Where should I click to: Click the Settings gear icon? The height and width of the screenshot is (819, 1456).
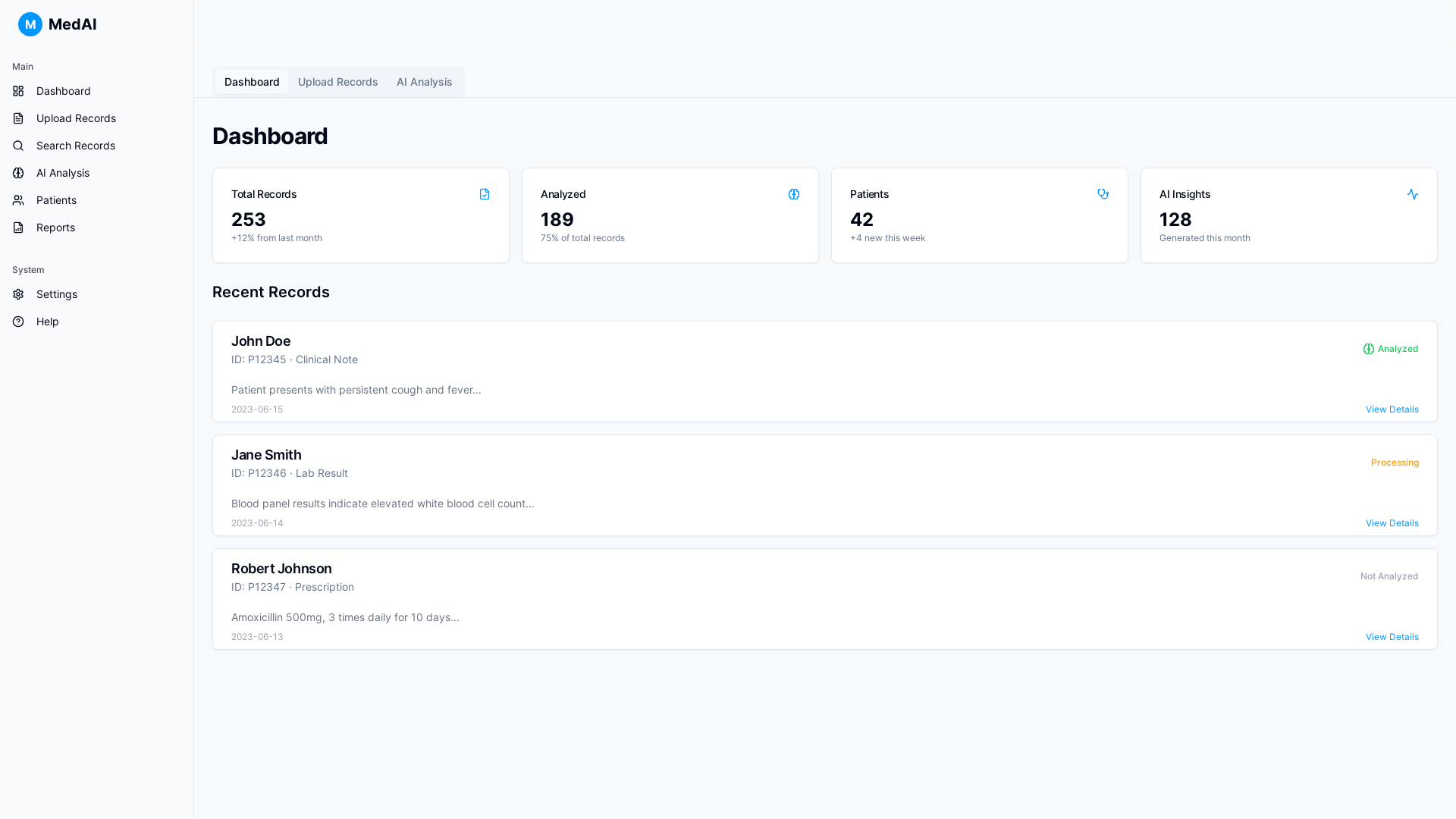(x=18, y=294)
